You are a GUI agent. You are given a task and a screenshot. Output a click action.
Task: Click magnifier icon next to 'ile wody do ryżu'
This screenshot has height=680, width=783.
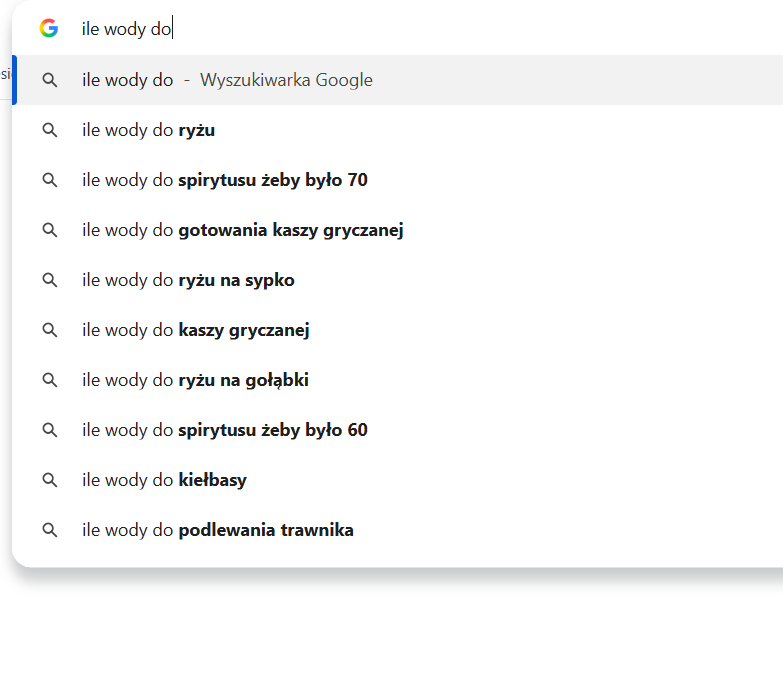coord(49,130)
